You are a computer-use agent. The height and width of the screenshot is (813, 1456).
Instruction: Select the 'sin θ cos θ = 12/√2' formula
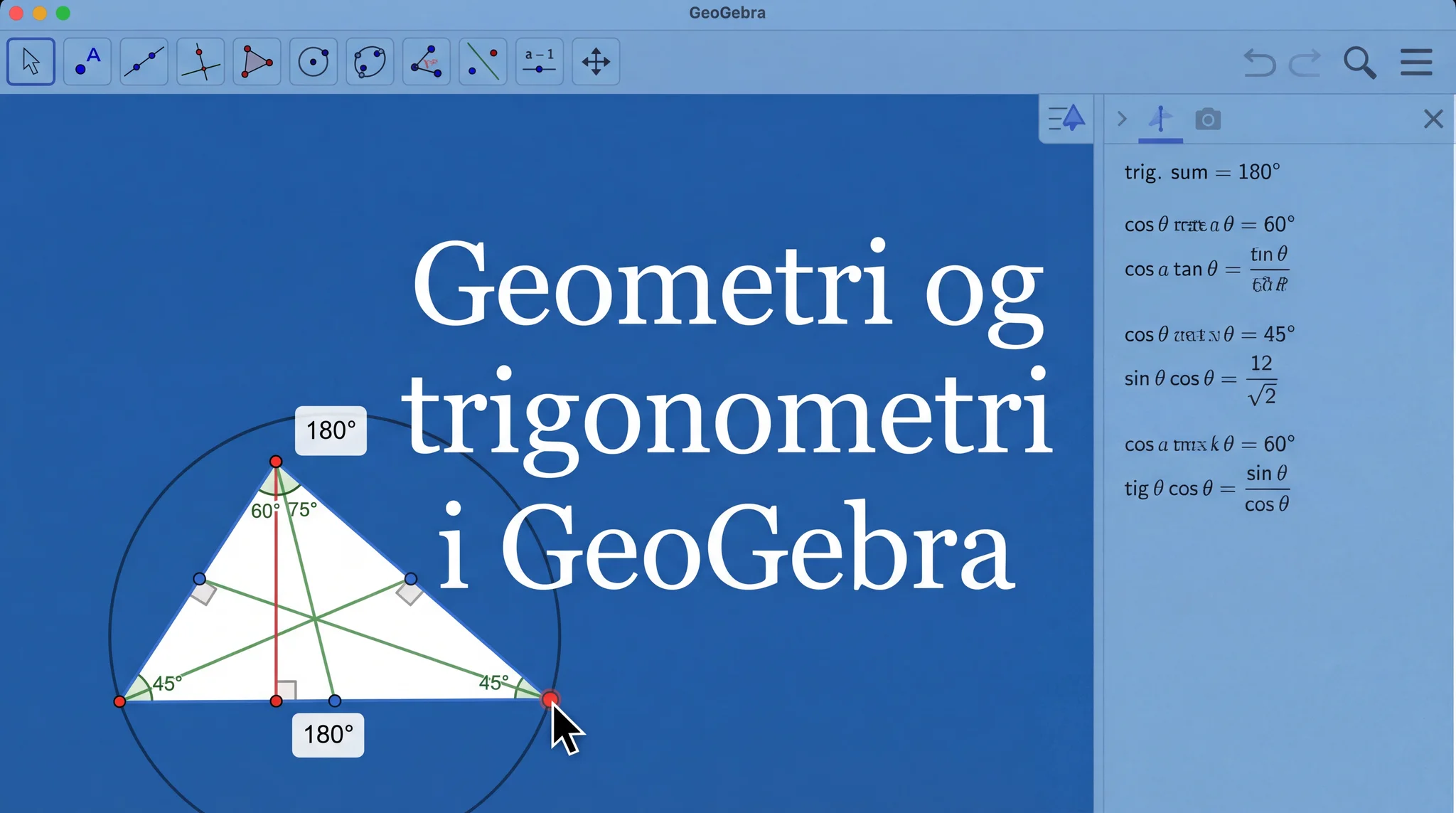(1201, 379)
